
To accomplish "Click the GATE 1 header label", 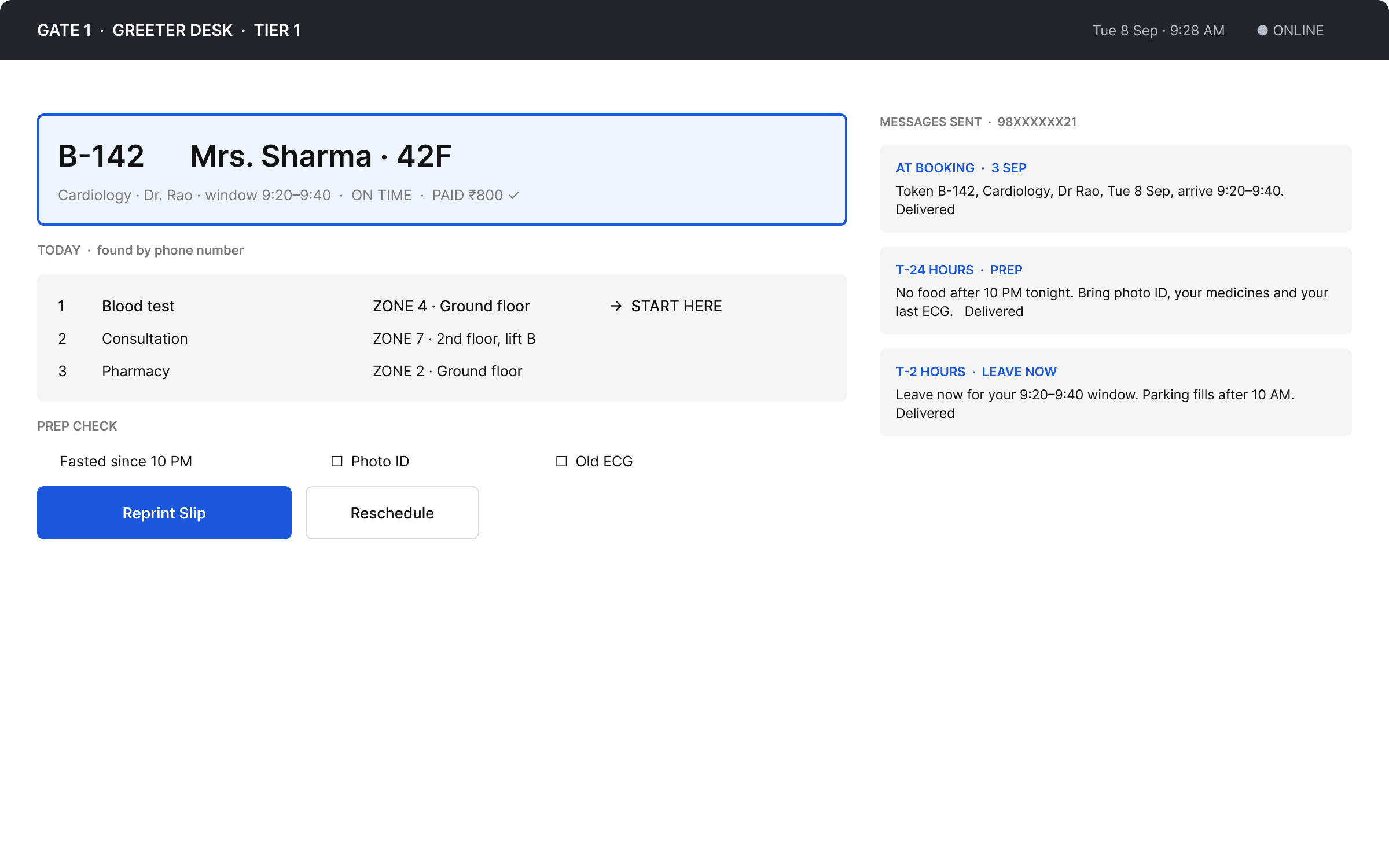I will click(64, 30).
